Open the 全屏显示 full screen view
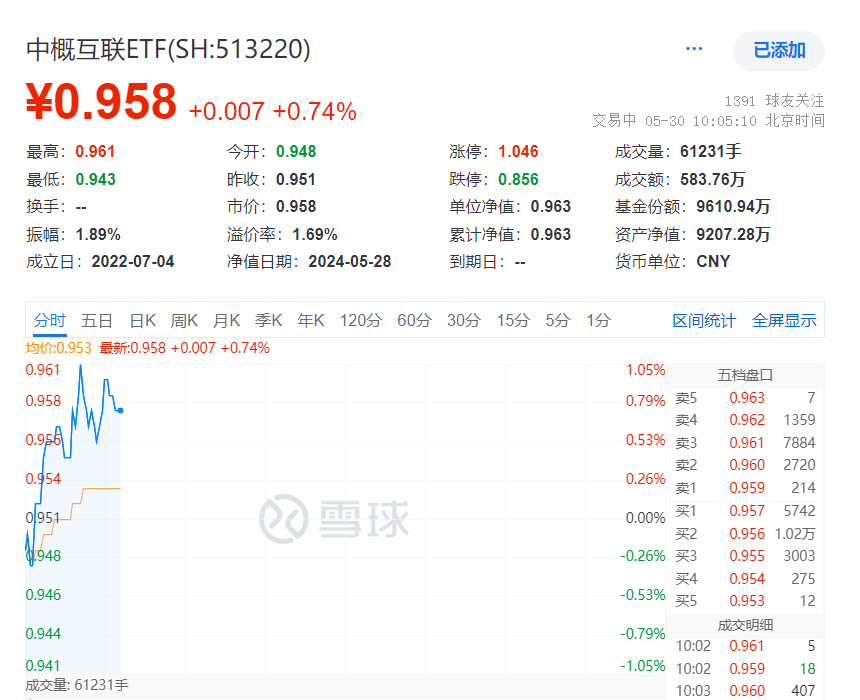Image resolution: width=860 pixels, height=700 pixels. click(784, 321)
